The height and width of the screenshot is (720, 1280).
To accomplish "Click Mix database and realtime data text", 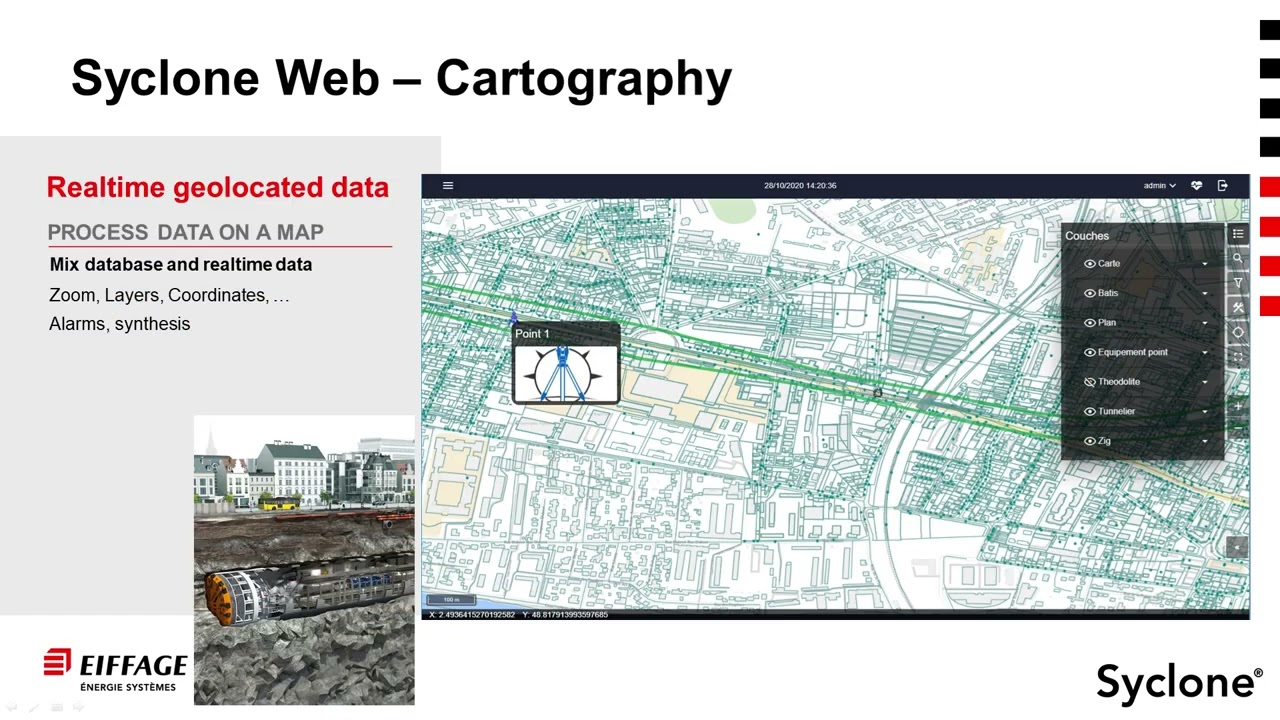I will (181, 265).
